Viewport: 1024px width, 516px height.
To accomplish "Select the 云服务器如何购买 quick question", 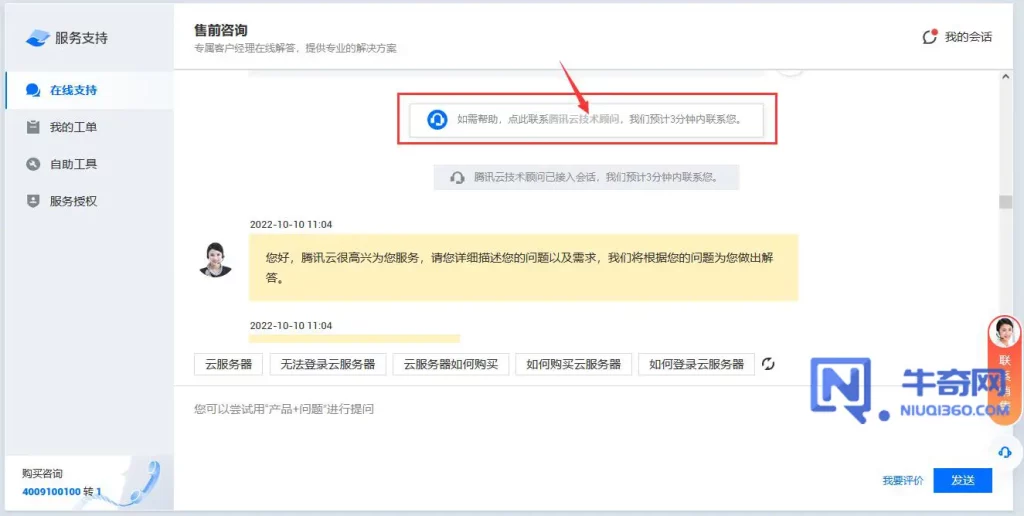I will [x=451, y=364].
